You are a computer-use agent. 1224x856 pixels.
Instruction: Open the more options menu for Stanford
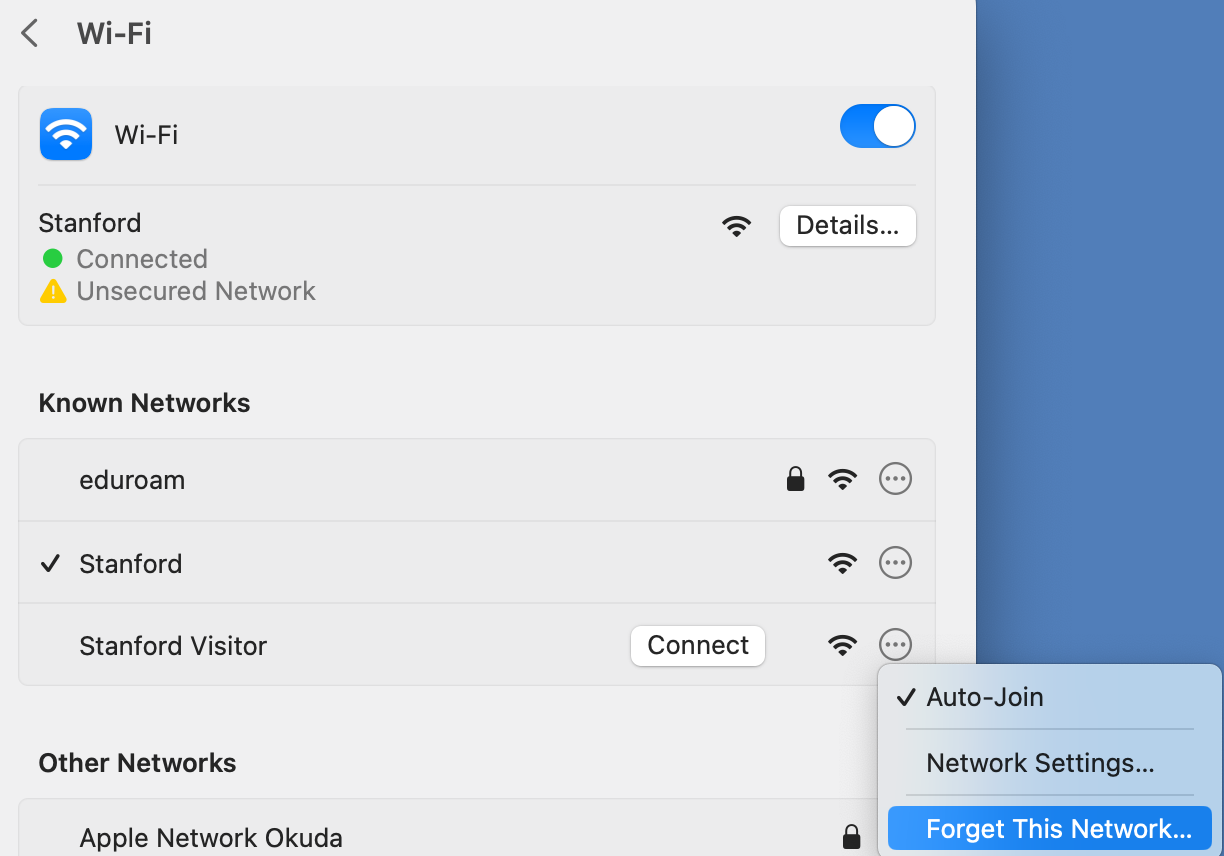click(x=894, y=564)
